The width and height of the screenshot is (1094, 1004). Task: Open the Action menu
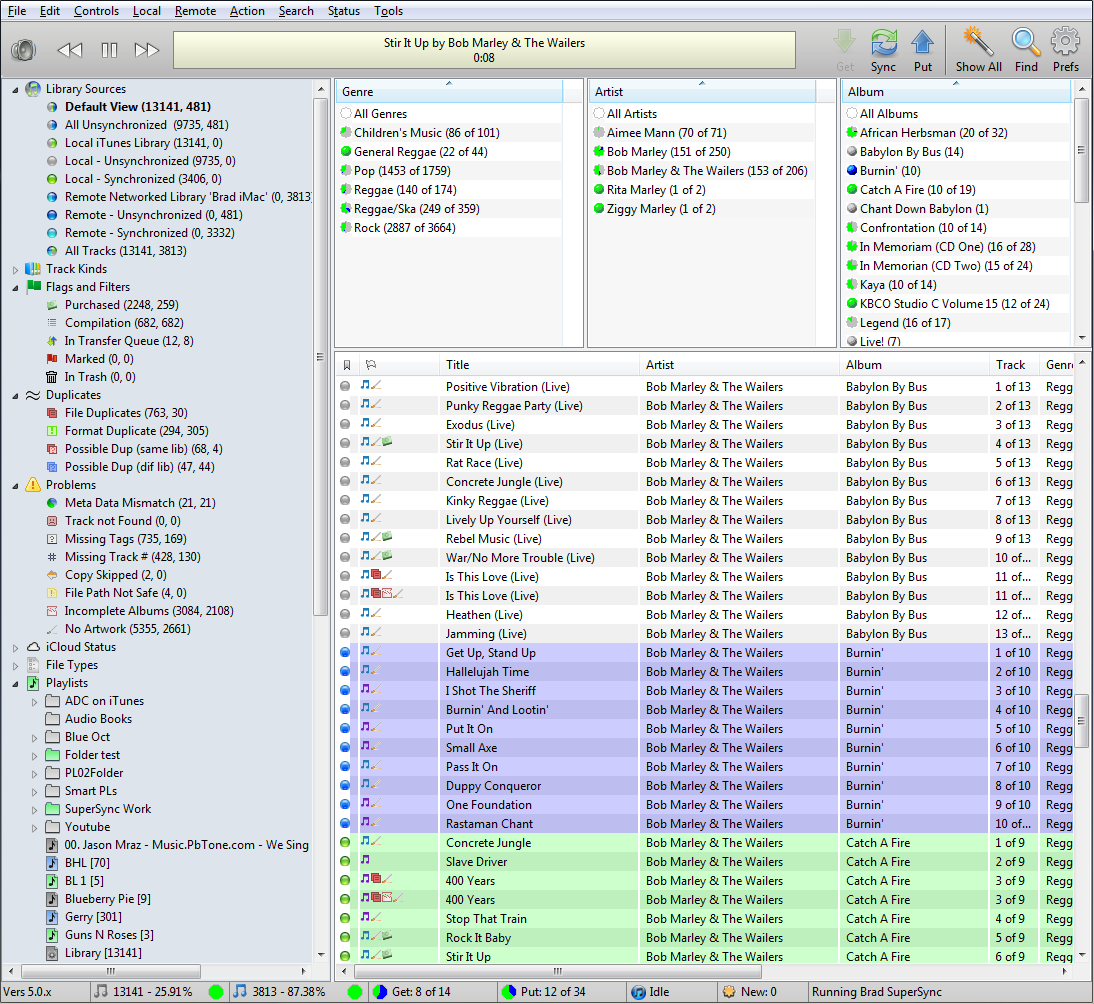pyautogui.click(x=247, y=11)
